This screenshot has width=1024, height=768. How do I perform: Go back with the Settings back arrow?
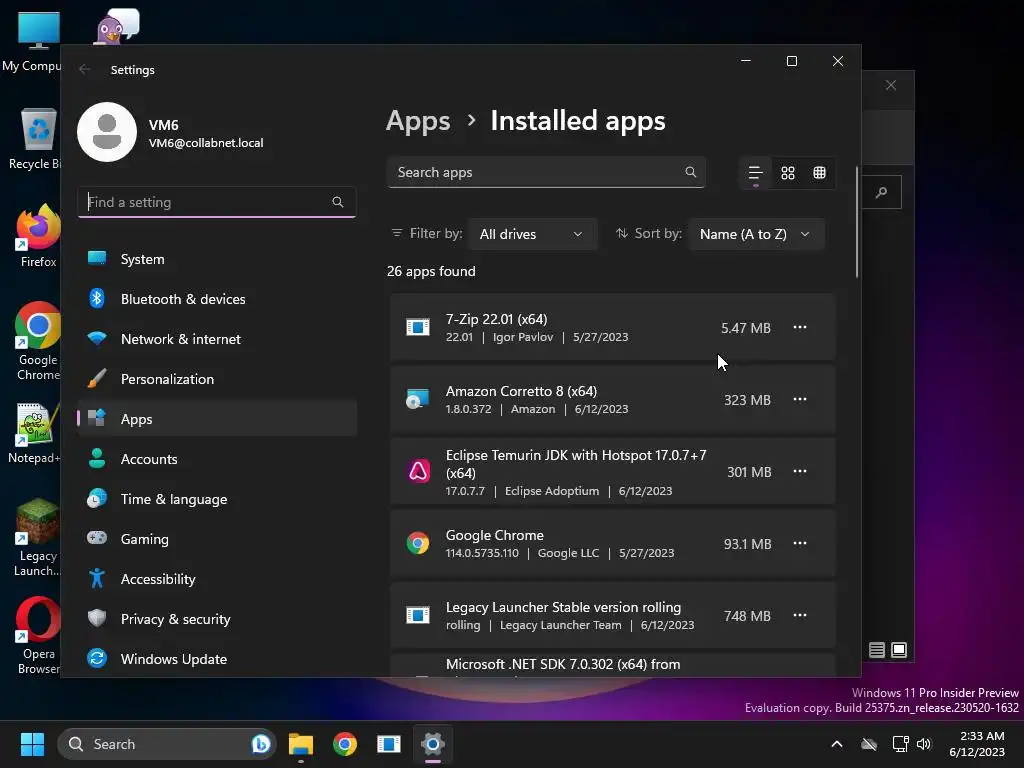(x=84, y=69)
